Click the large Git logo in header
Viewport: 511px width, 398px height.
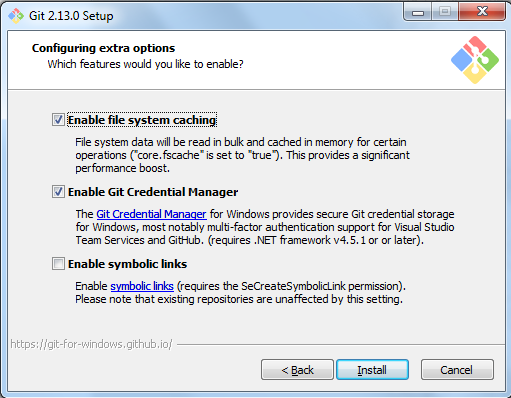475,60
